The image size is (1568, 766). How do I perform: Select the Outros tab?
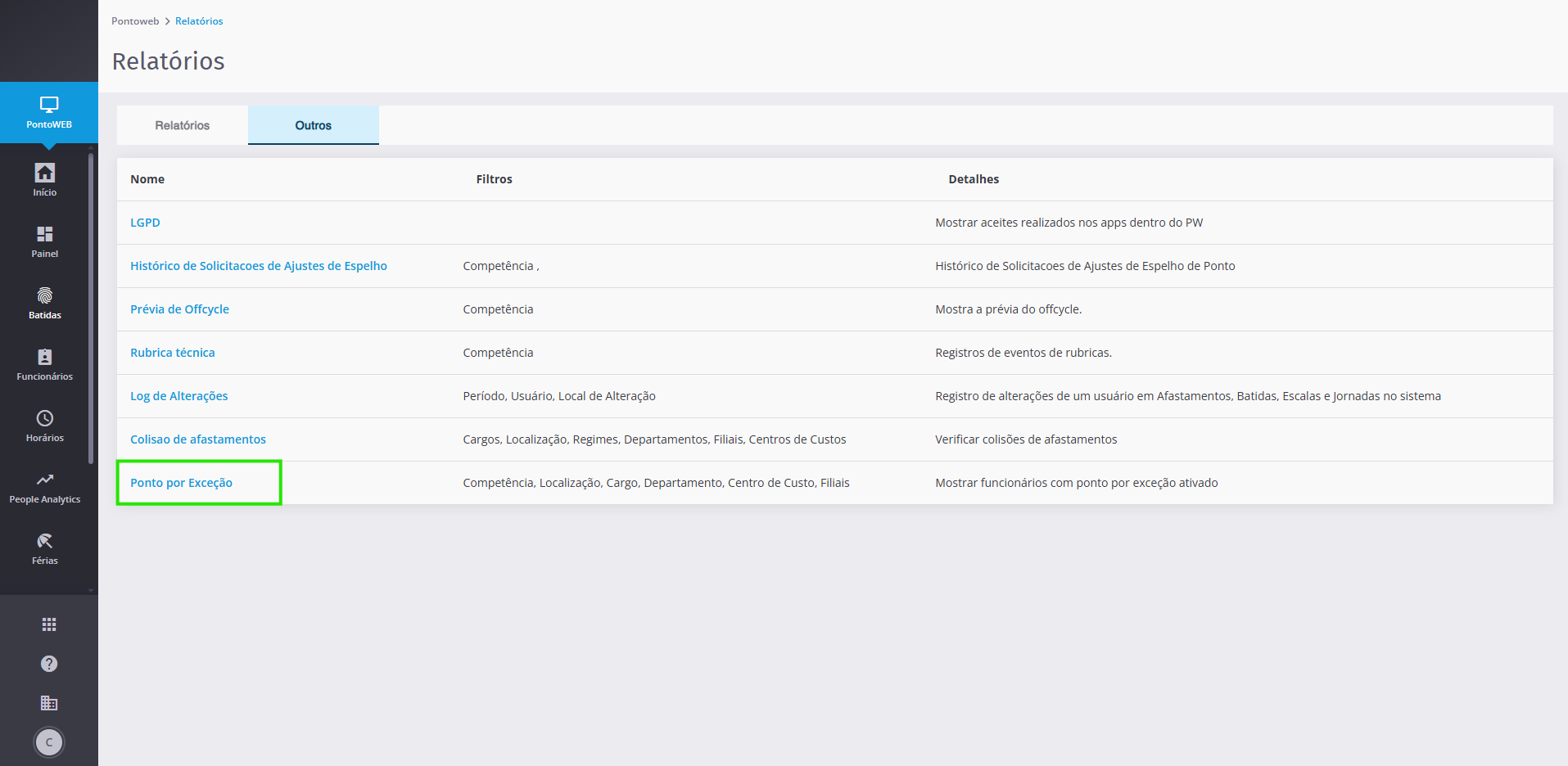(x=314, y=125)
